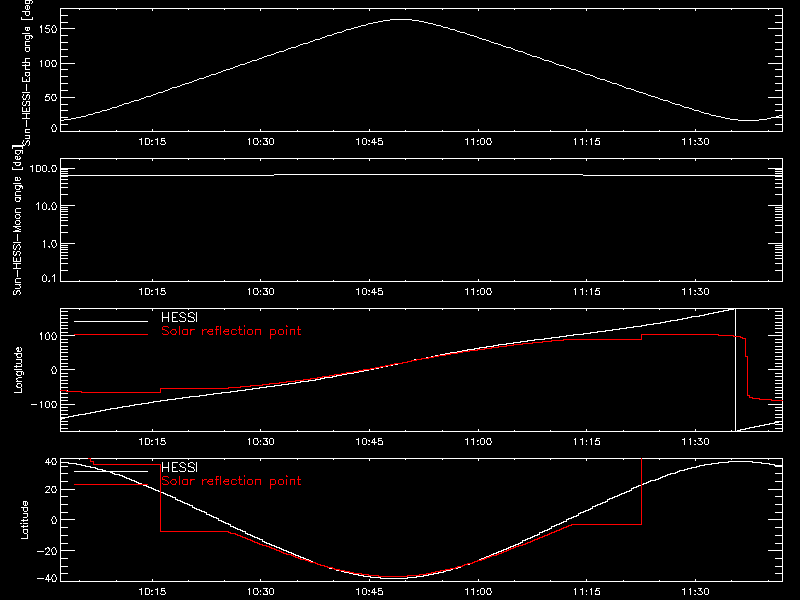Image resolution: width=800 pixels, height=600 pixels.
Task: Select 11:15 time label under Earth angle plot
Action: (587, 141)
